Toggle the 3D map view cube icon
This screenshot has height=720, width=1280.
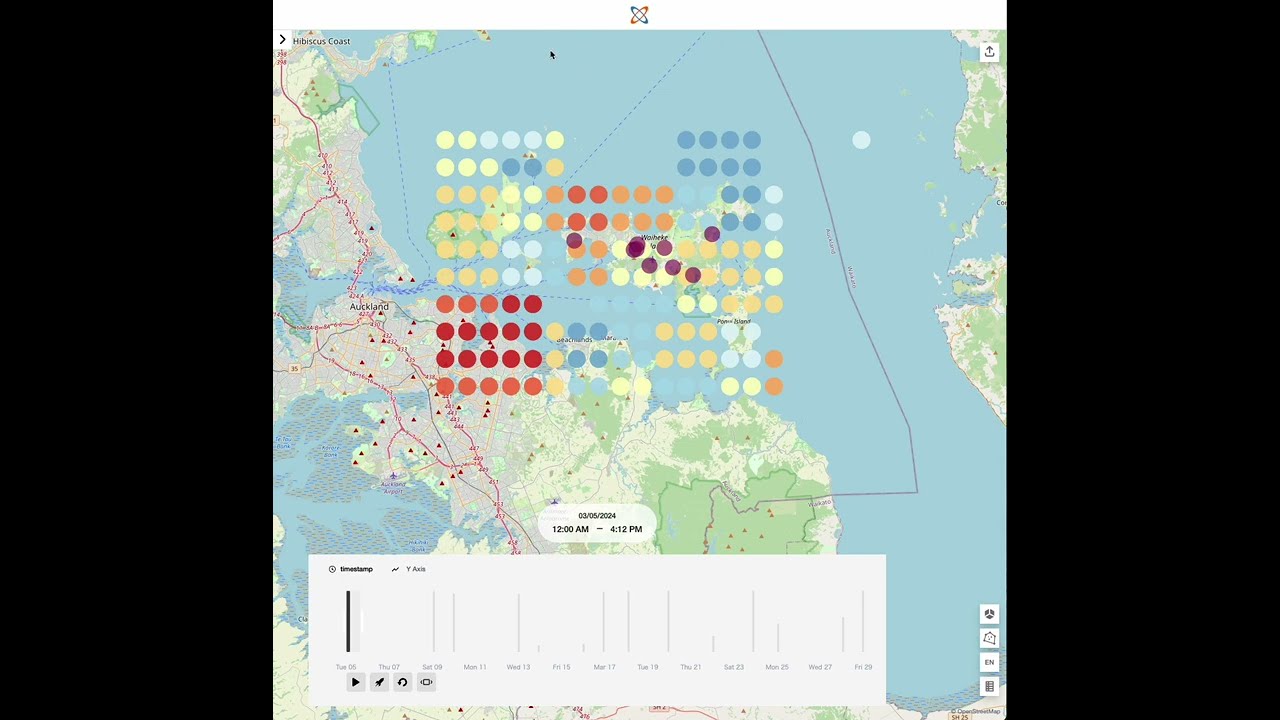pos(989,614)
